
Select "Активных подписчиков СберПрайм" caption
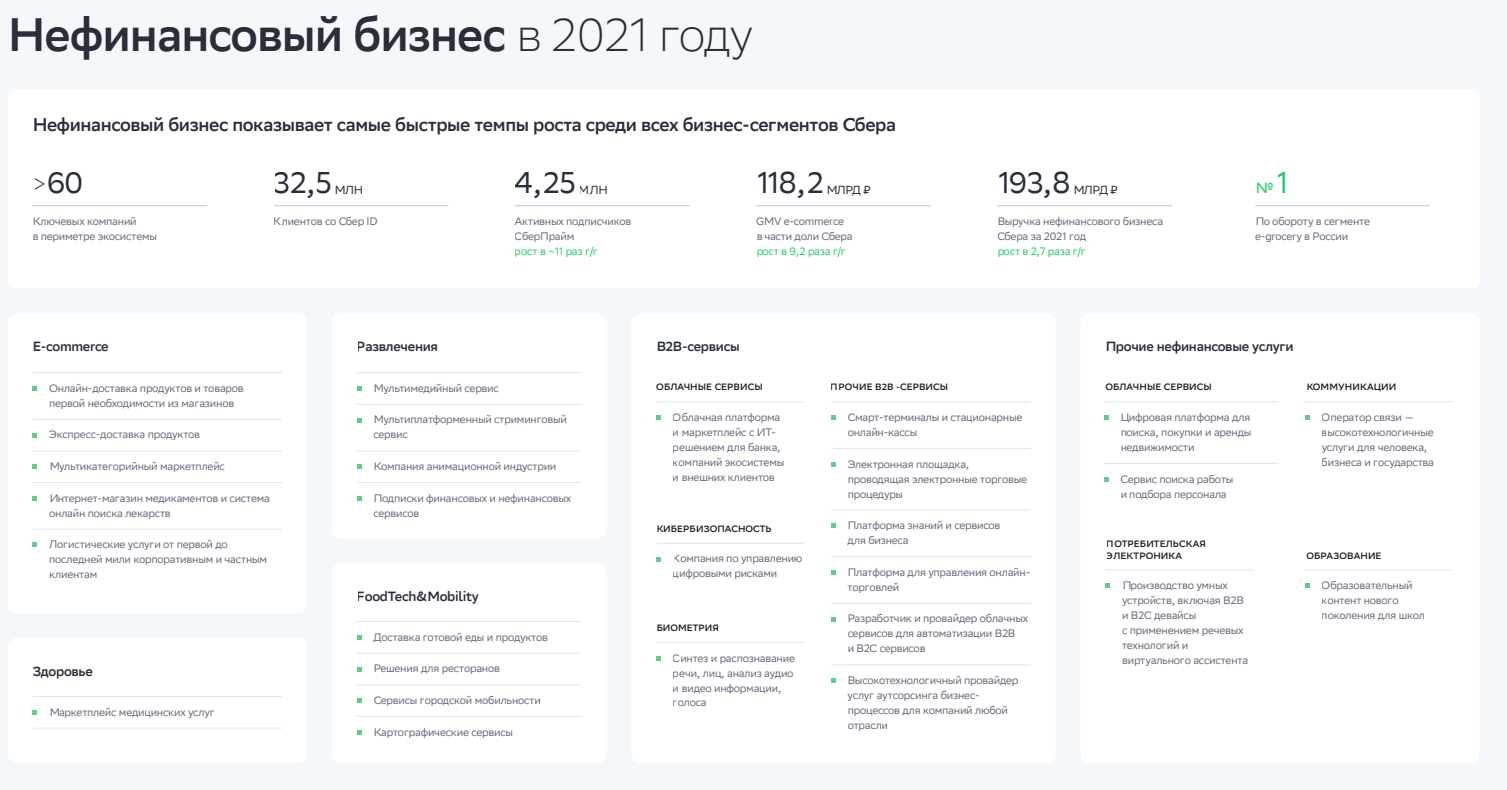click(573, 229)
